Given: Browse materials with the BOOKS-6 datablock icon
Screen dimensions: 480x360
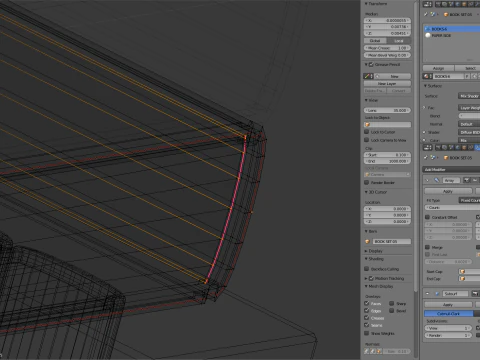Looking at the screenshot, I should (427, 76).
